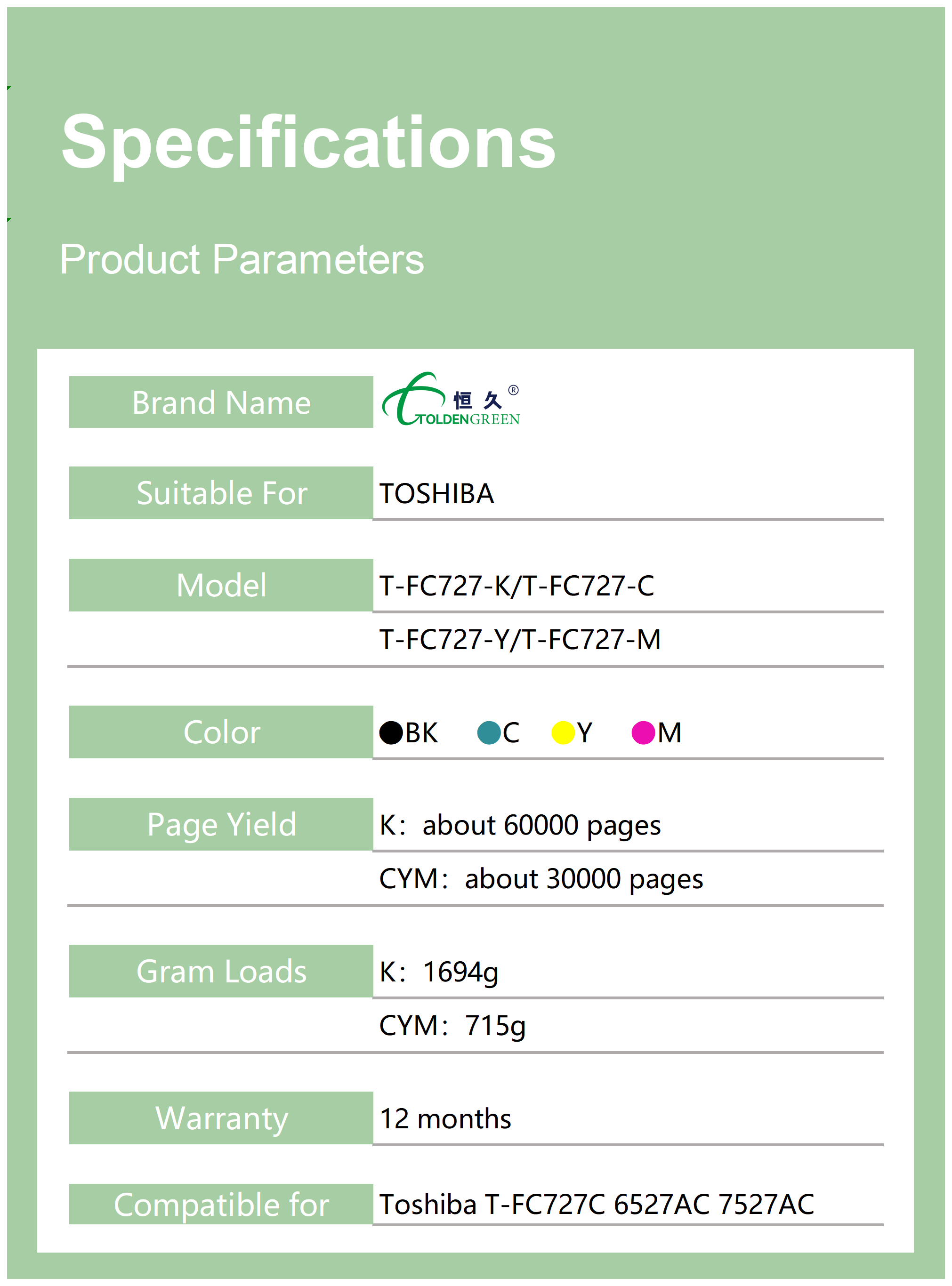Image resolution: width=952 pixels, height=1286 pixels.
Task: Select the yellow Y color dot
Action: pyautogui.click(x=563, y=732)
